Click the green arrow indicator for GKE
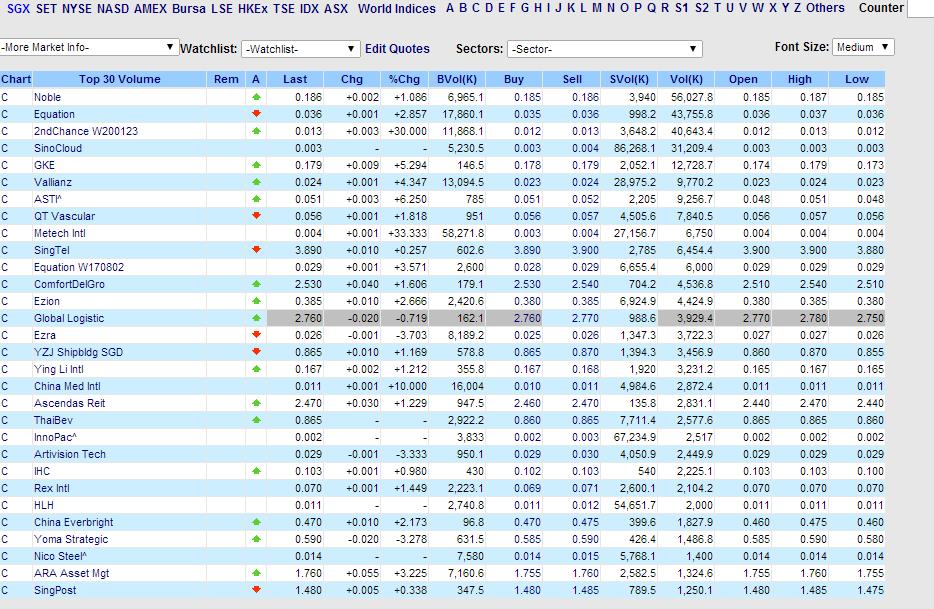Image resolution: width=934 pixels, height=609 pixels. 258,165
